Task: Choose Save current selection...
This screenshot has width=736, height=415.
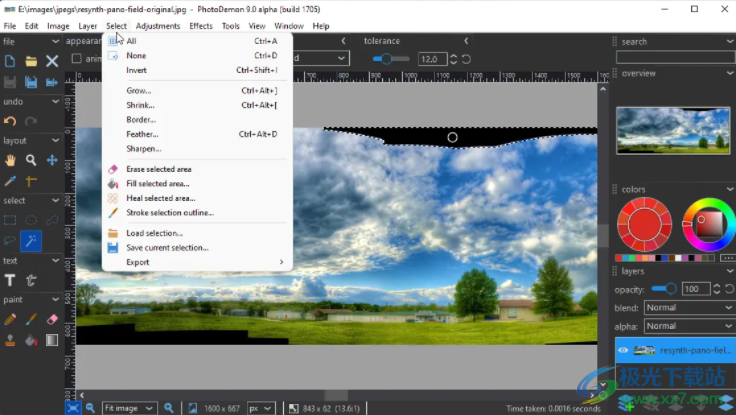Action: pyautogui.click(x=197, y=247)
